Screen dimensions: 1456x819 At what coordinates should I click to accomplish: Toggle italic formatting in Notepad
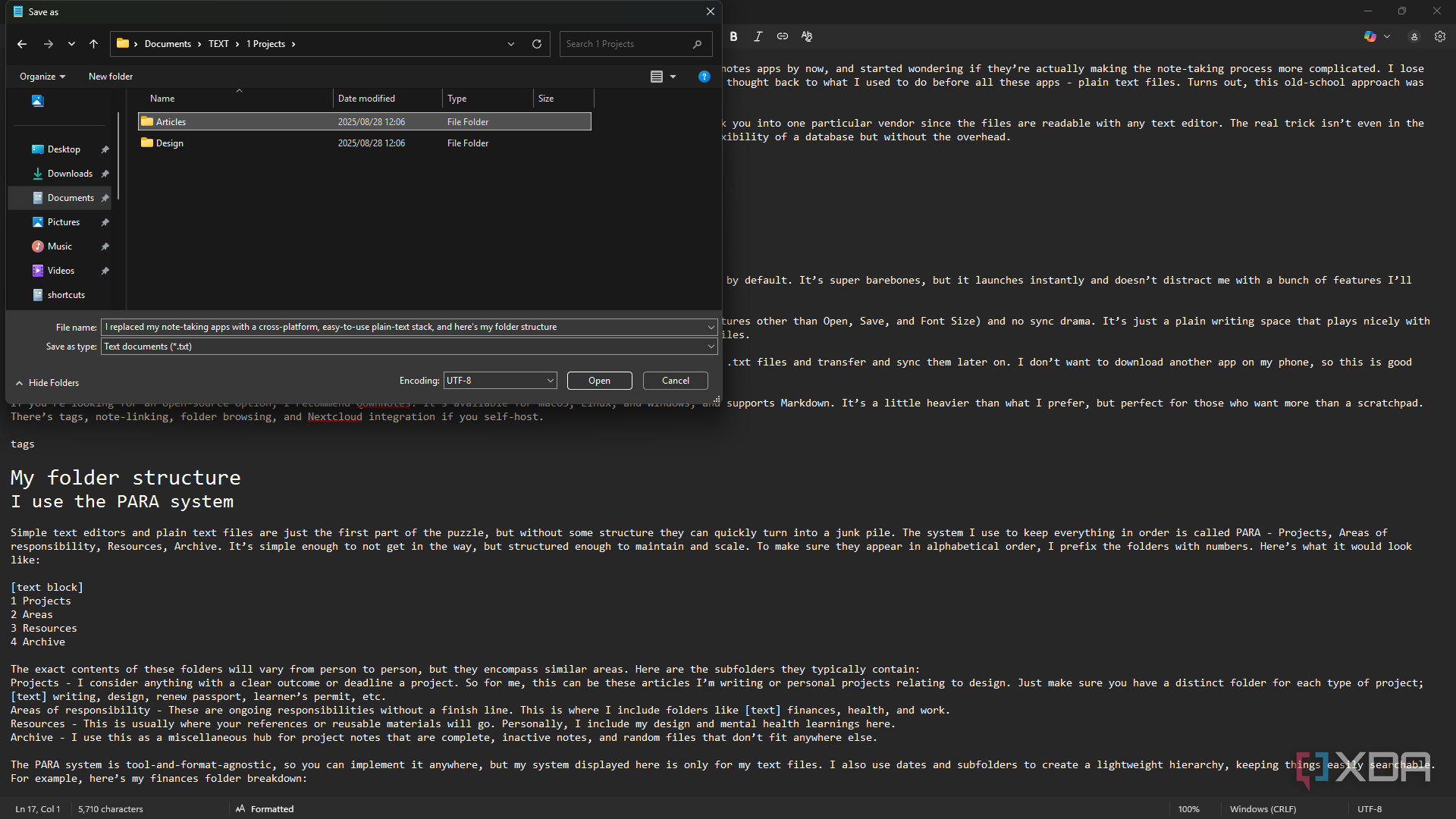[758, 36]
